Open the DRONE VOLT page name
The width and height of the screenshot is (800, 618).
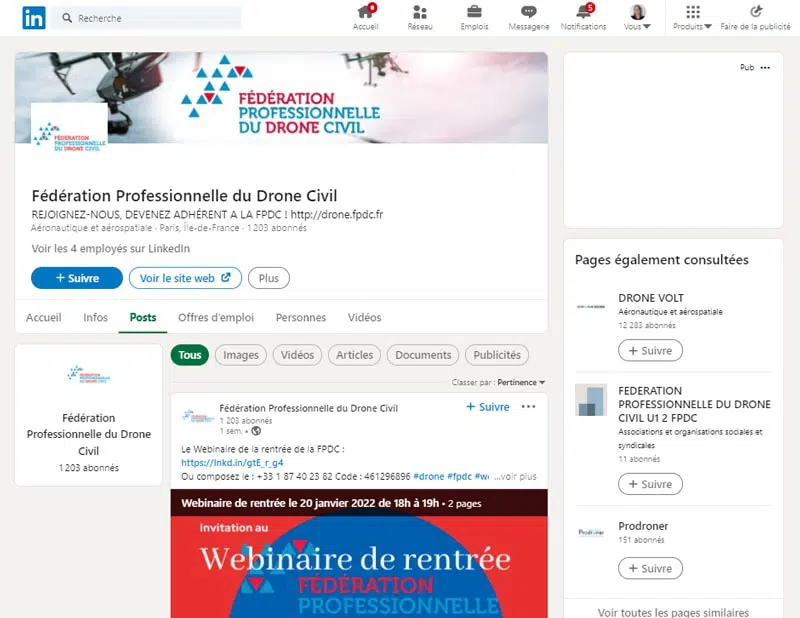tap(651, 298)
